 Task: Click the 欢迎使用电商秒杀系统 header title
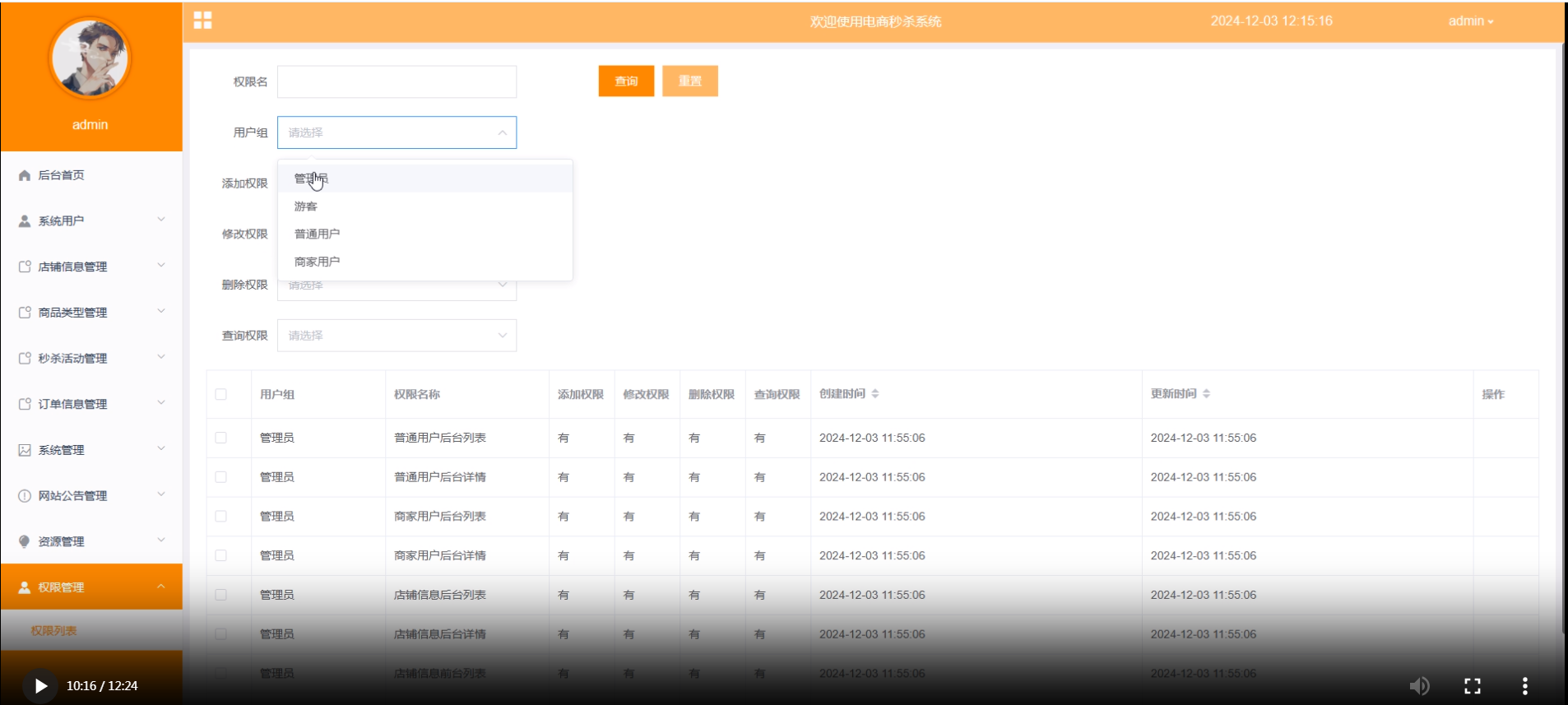click(x=875, y=21)
